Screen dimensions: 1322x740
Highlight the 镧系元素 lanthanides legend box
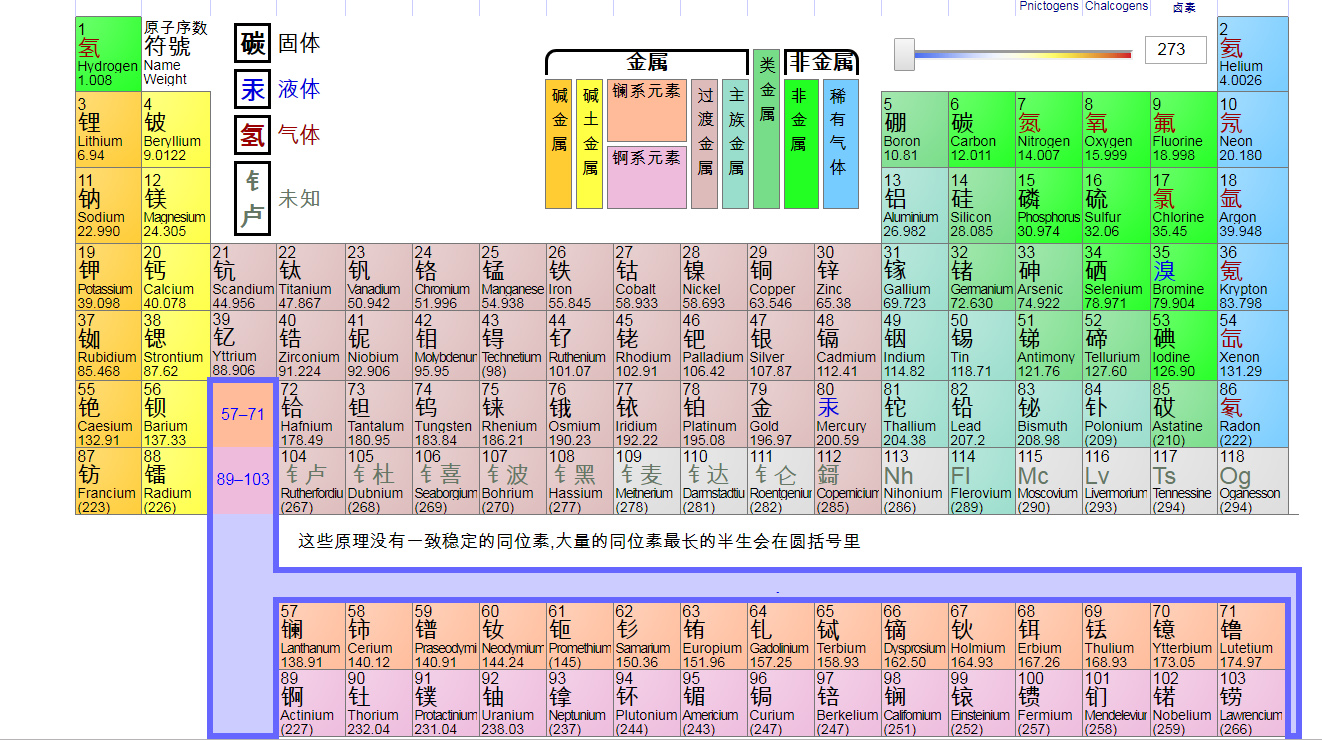pyautogui.click(x=646, y=110)
